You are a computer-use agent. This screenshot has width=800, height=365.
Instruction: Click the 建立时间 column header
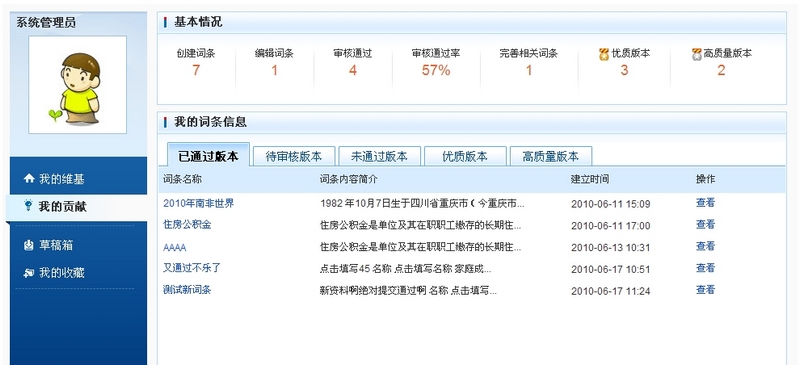tap(590, 180)
